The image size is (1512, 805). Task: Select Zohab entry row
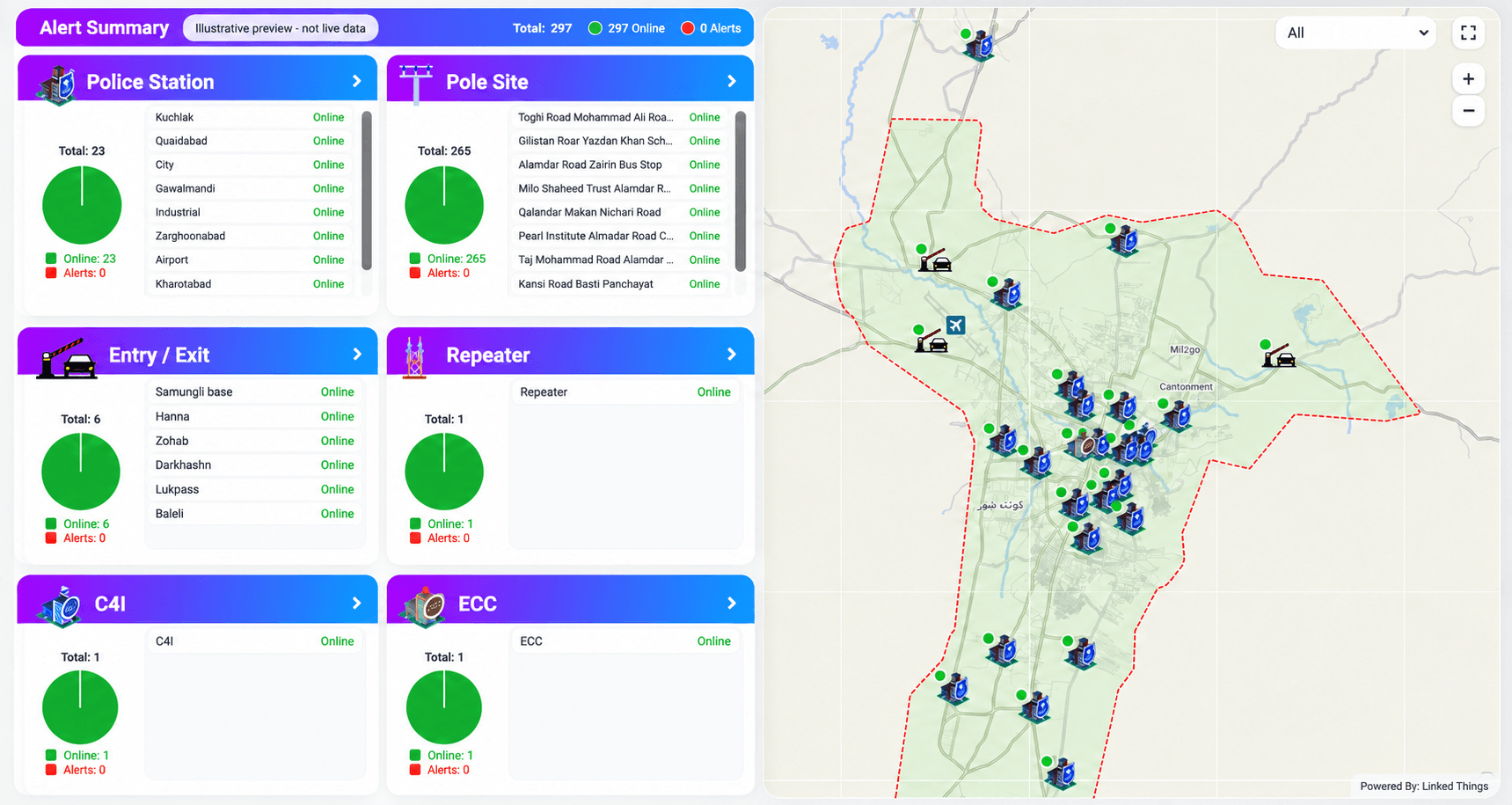[x=255, y=441]
